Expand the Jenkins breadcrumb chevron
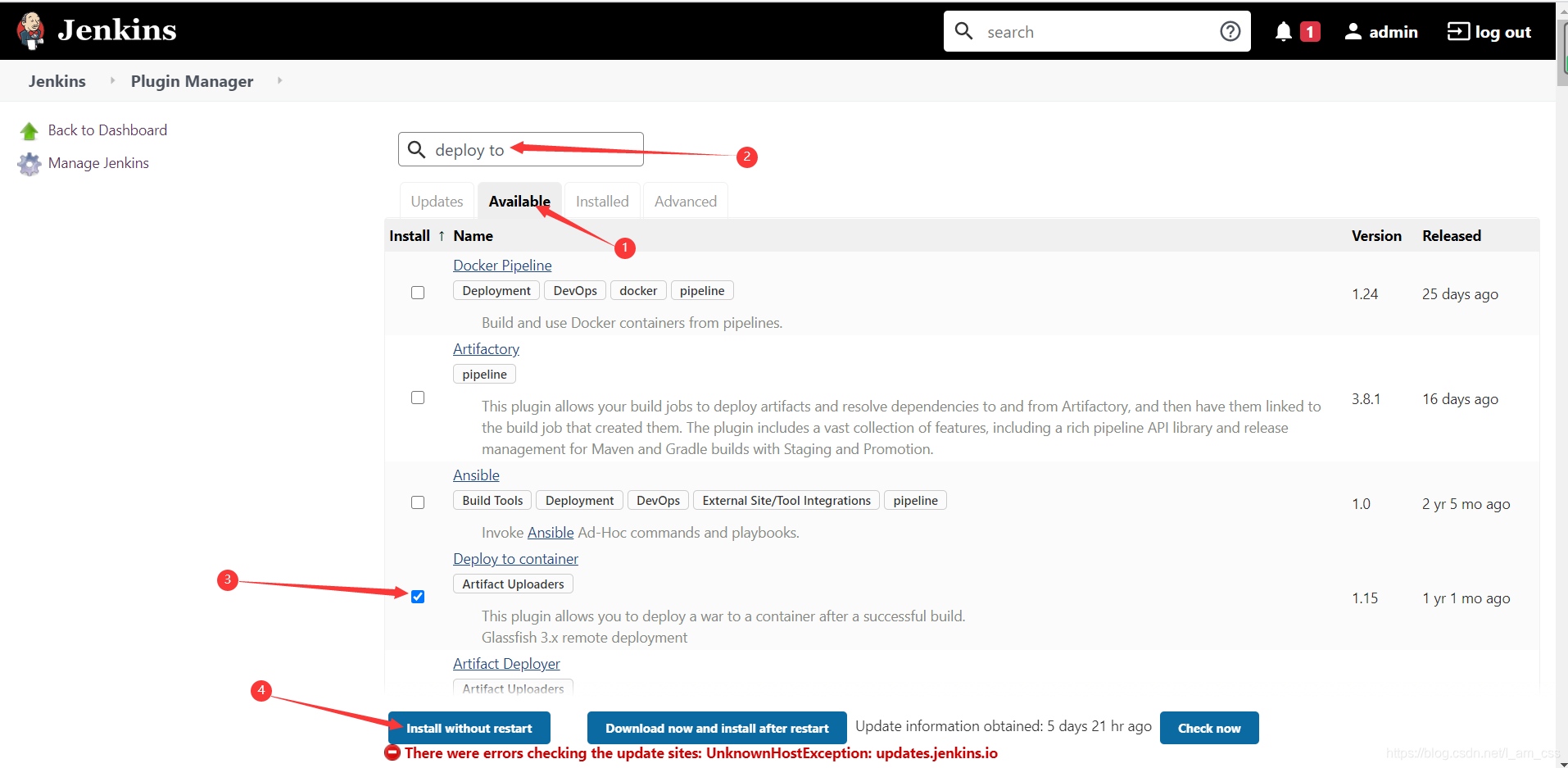 pyautogui.click(x=112, y=80)
